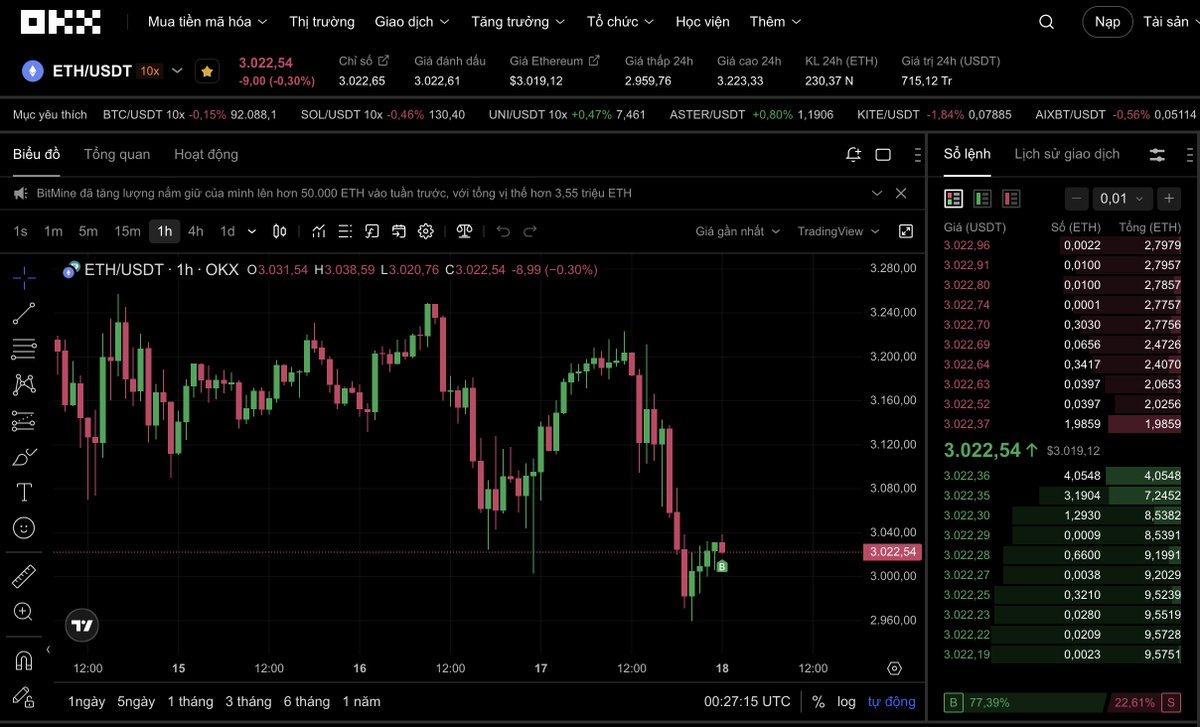Expand more timeframe options chevron
This screenshot has width=1200, height=727.
click(251, 231)
